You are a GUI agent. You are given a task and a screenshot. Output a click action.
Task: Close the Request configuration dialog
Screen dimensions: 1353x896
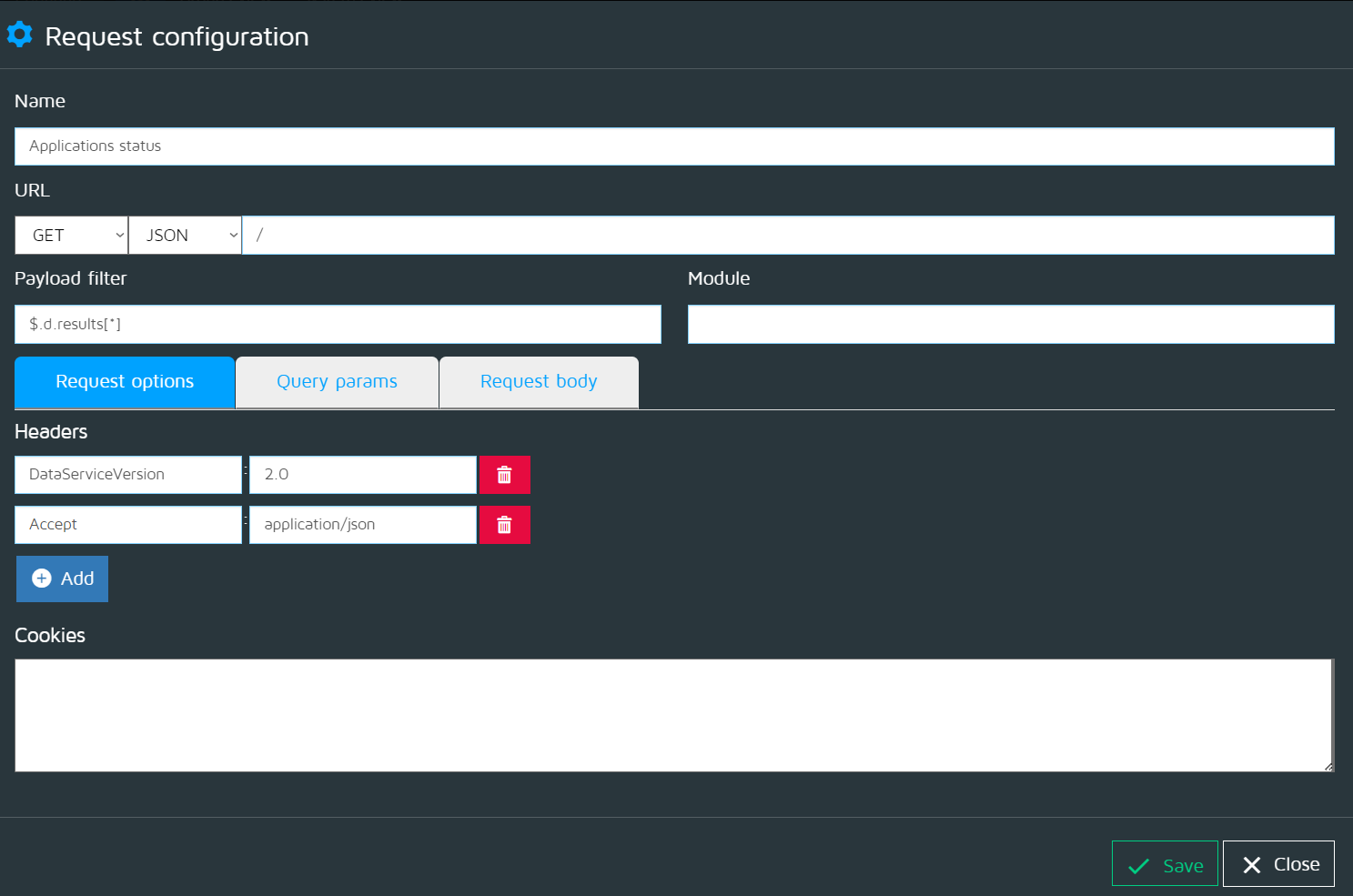pos(1277,864)
